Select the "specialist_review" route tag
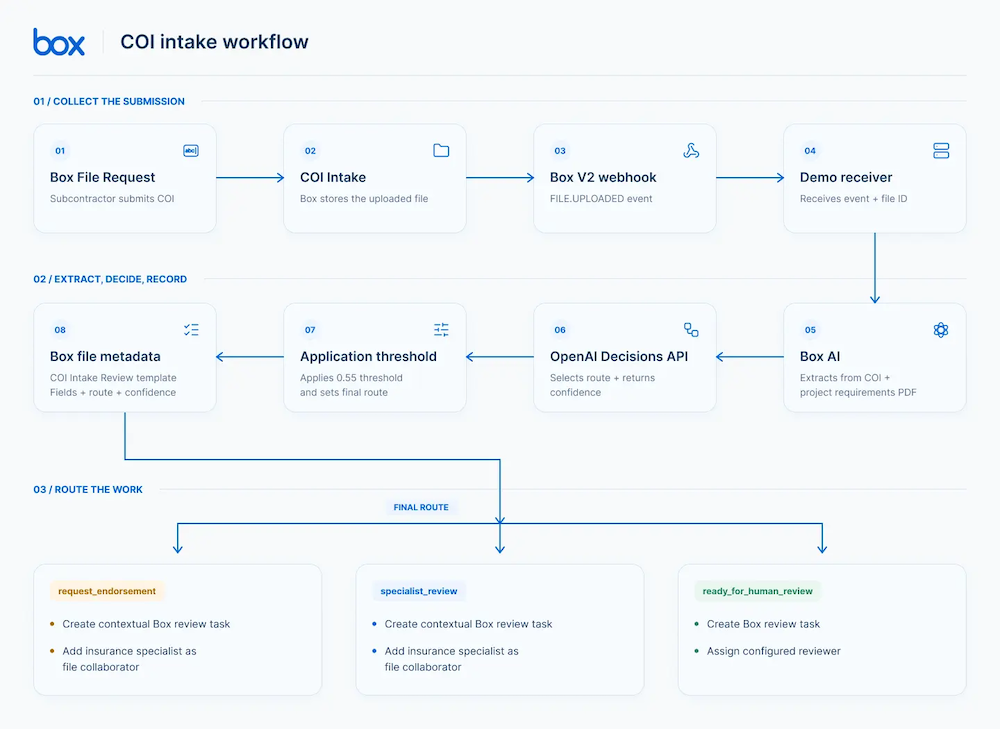The image size is (1000, 729). coord(419,591)
